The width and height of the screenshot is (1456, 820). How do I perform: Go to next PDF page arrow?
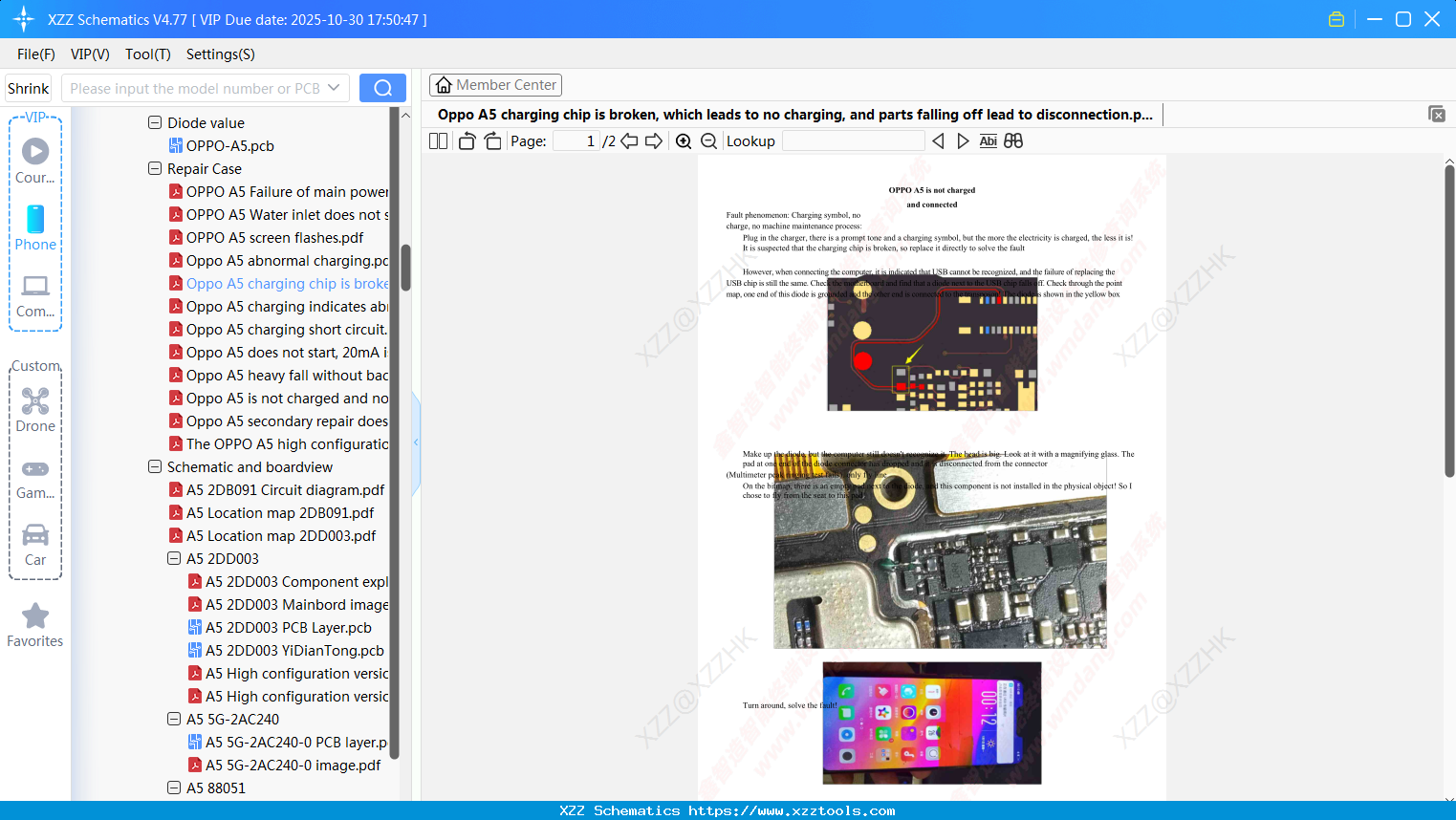[x=654, y=141]
